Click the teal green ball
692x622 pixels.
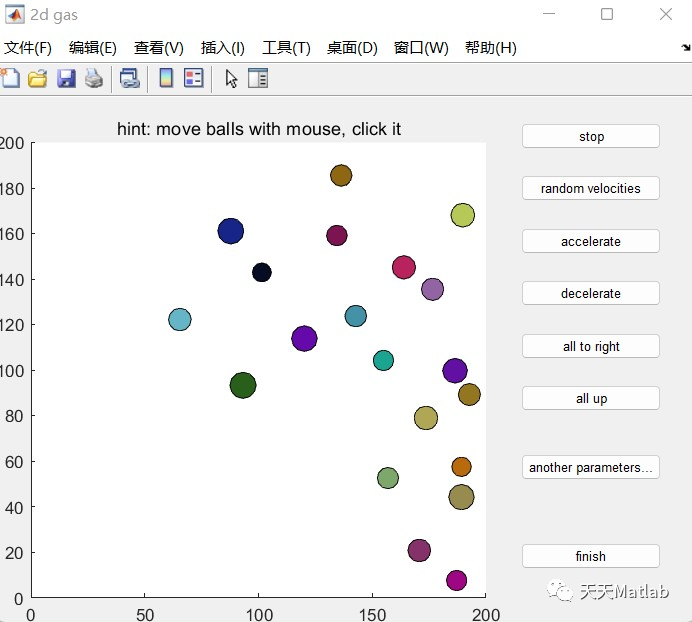(x=383, y=361)
